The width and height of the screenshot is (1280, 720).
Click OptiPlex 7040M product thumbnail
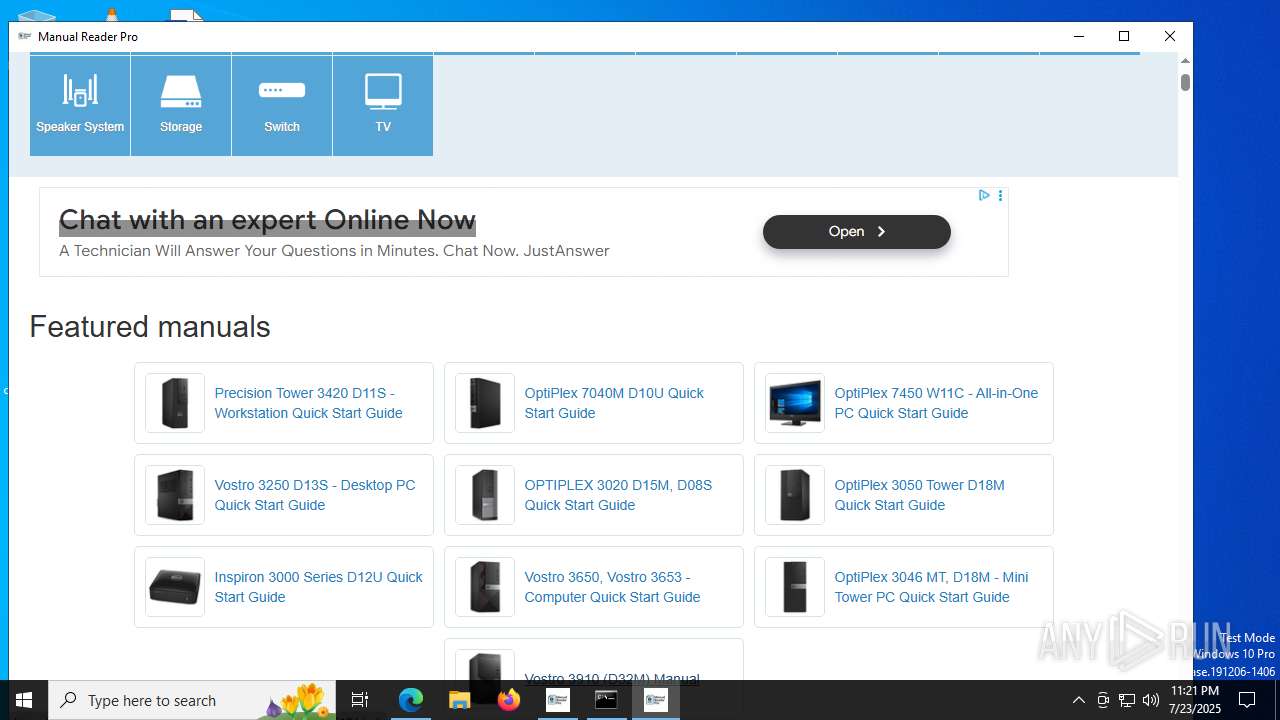click(485, 403)
